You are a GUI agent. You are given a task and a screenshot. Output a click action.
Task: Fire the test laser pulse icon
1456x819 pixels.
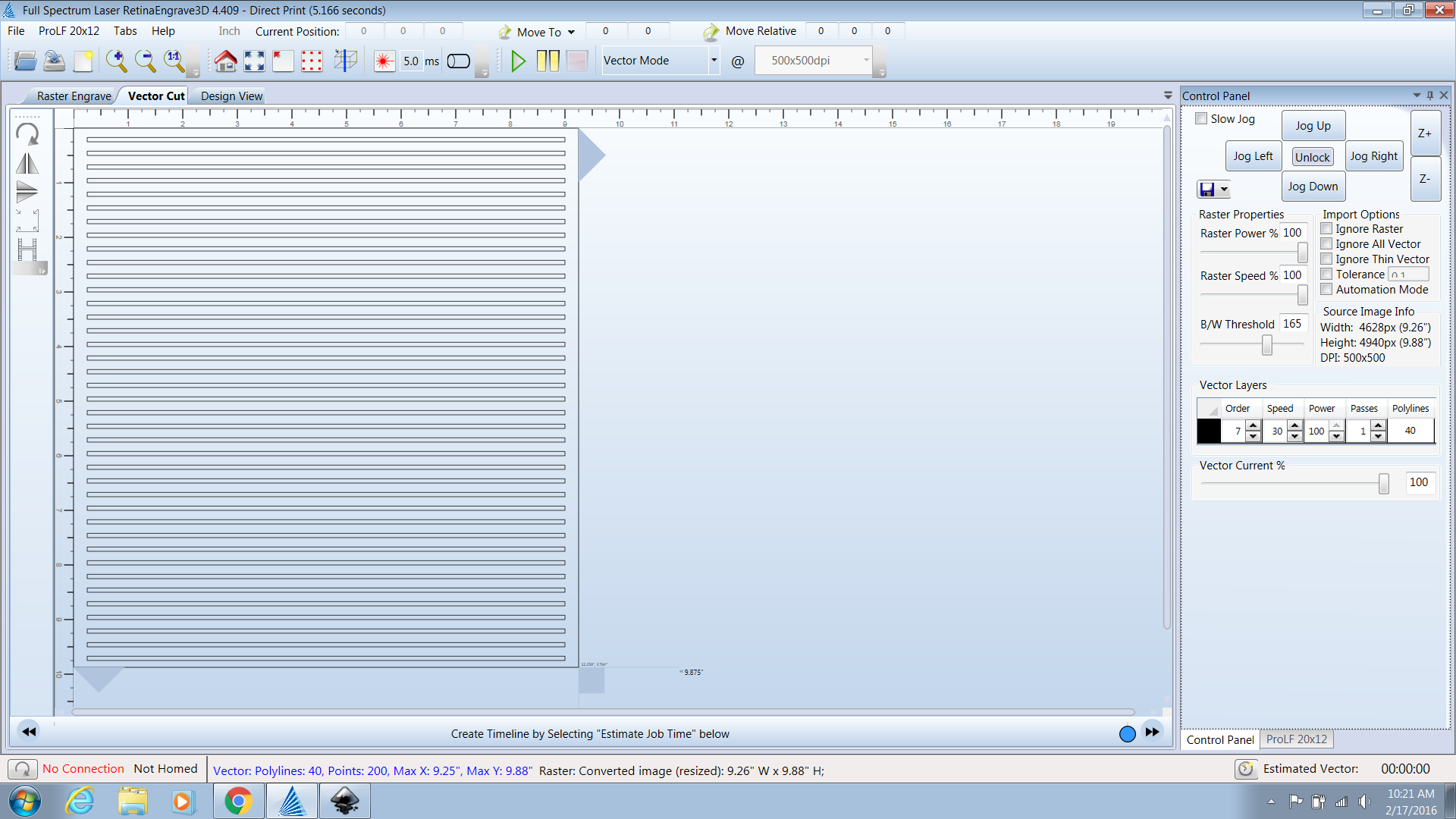pyautogui.click(x=384, y=61)
